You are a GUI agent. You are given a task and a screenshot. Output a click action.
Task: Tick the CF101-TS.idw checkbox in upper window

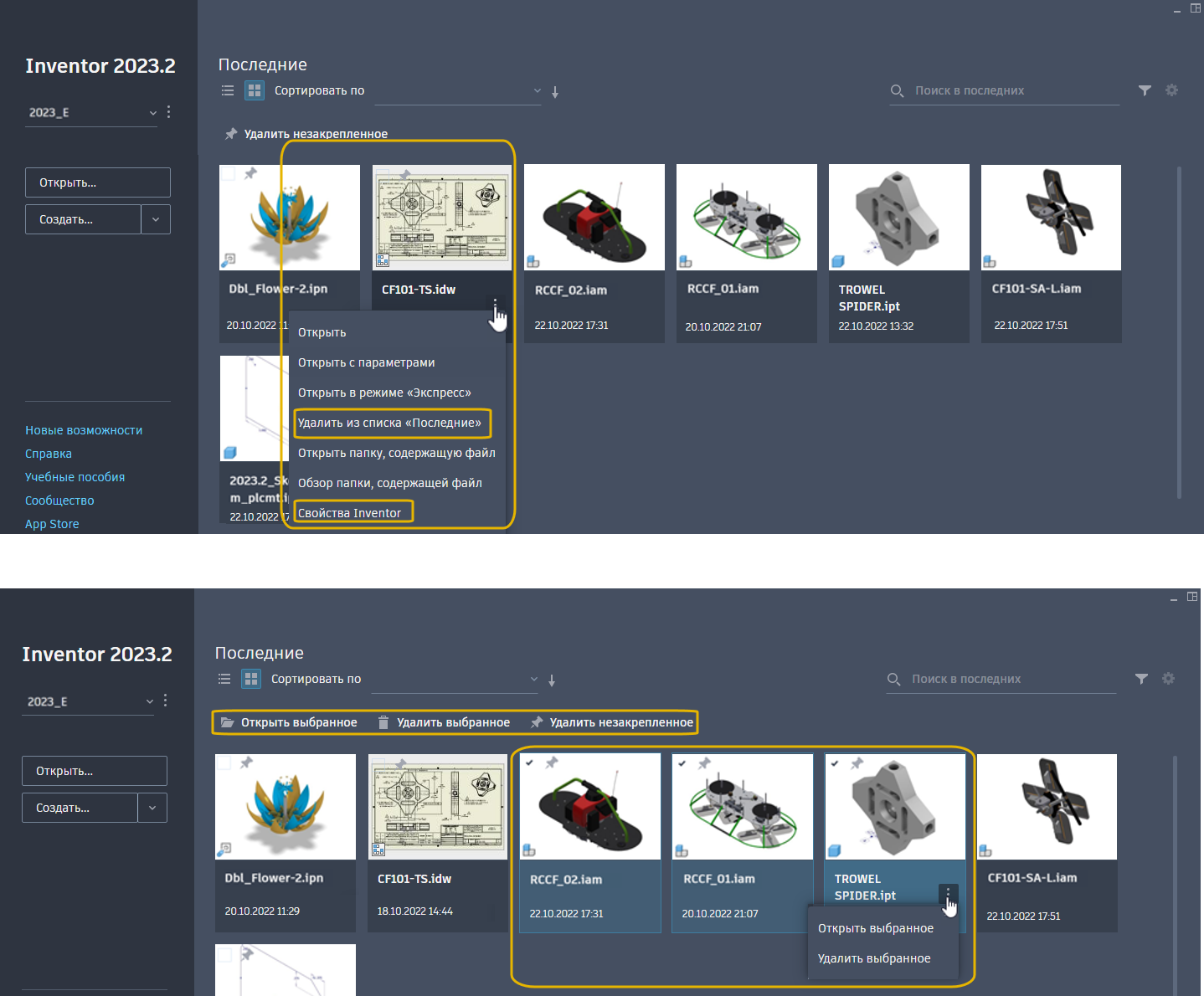pyautogui.click(x=382, y=174)
